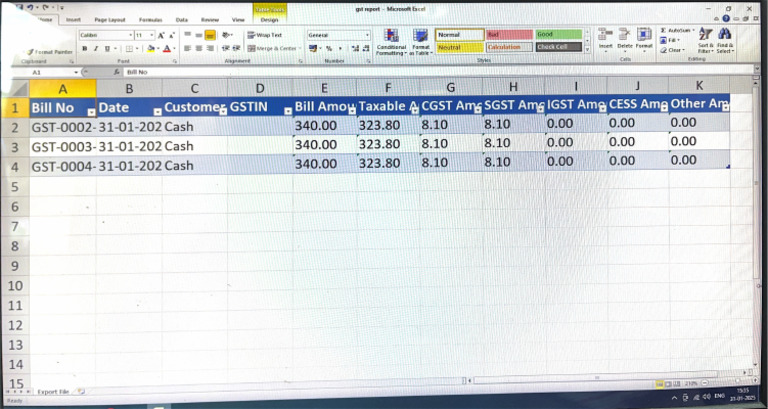The image size is (768, 409).
Task: Align text to the left
Action: [188, 48]
